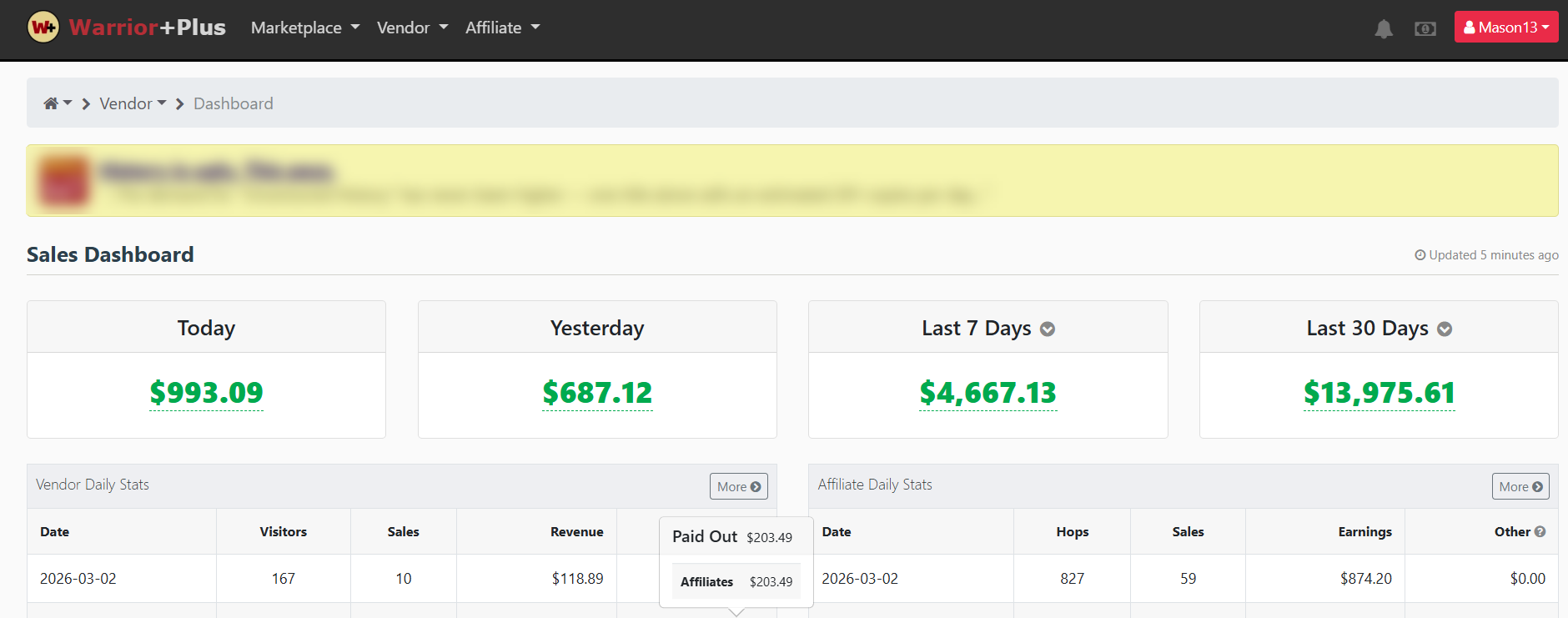Click the Warrior+Plus logo icon
Image resolution: width=1568 pixels, height=618 pixels.
[43, 28]
